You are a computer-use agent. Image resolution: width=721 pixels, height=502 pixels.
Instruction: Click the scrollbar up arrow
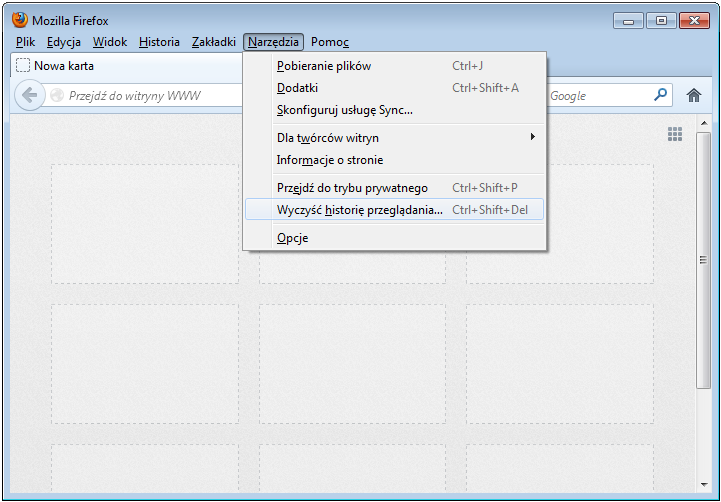click(704, 123)
